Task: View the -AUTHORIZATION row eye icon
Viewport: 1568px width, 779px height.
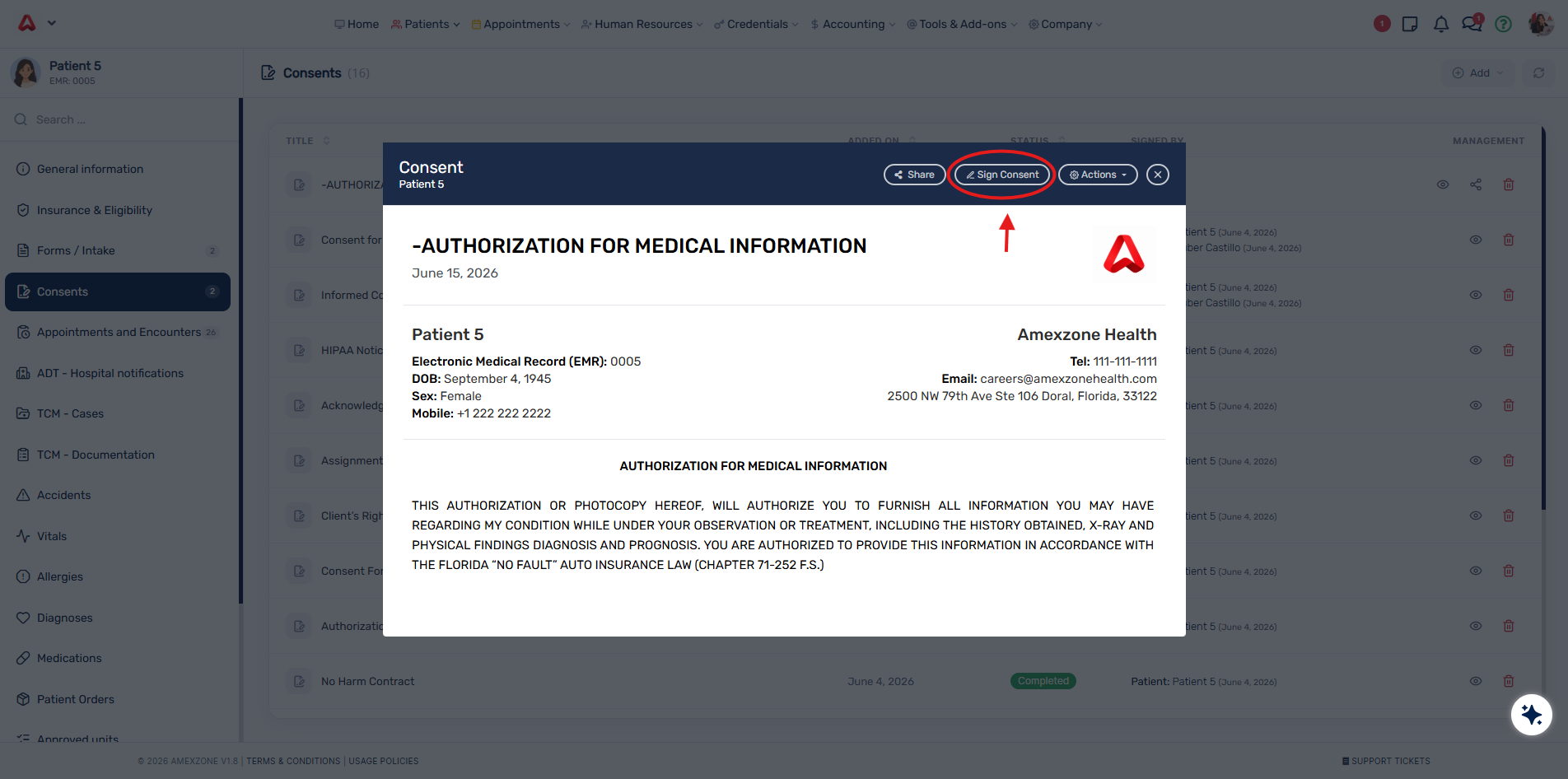Action: point(1443,184)
